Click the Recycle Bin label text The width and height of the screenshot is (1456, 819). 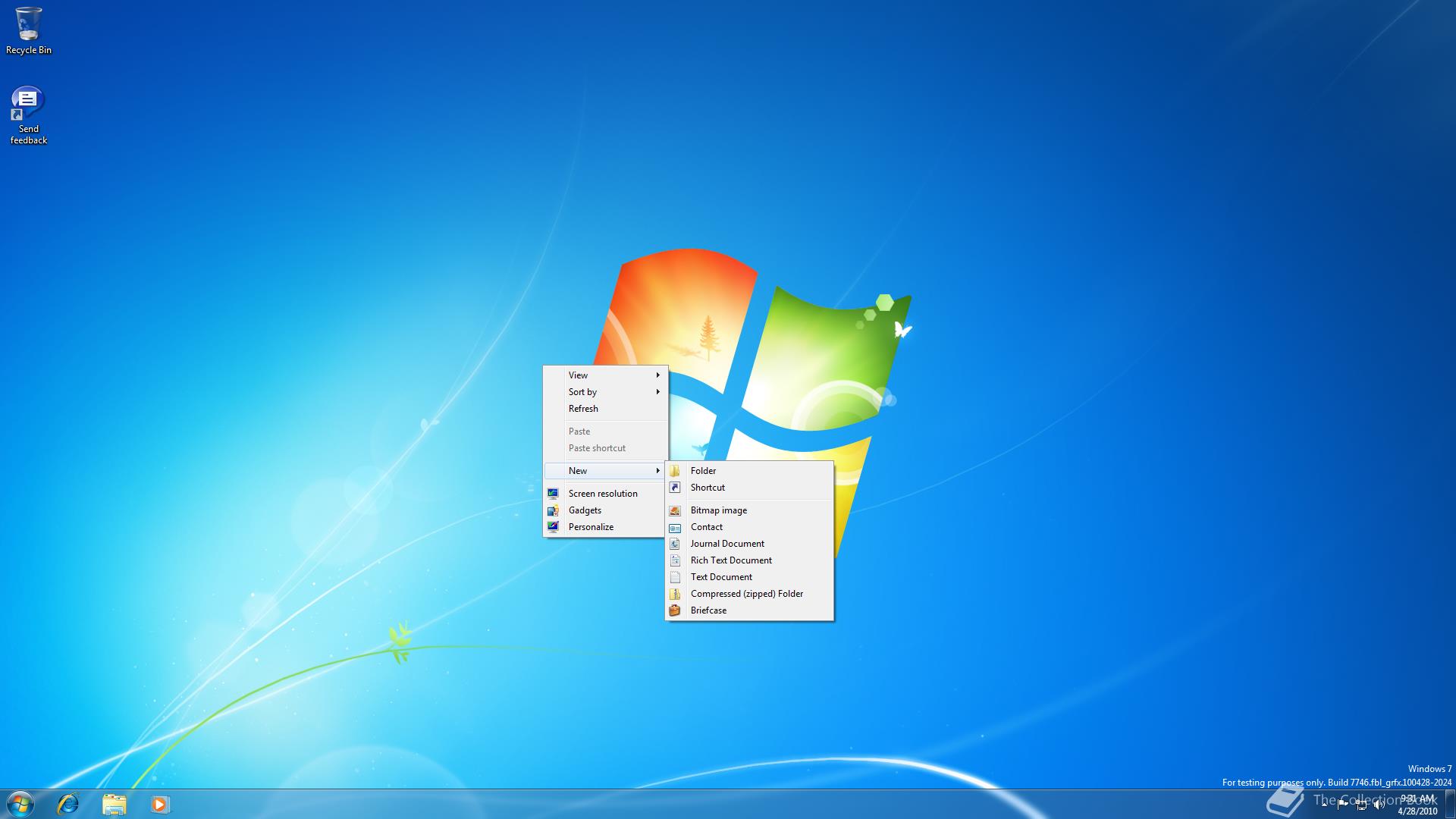point(29,50)
